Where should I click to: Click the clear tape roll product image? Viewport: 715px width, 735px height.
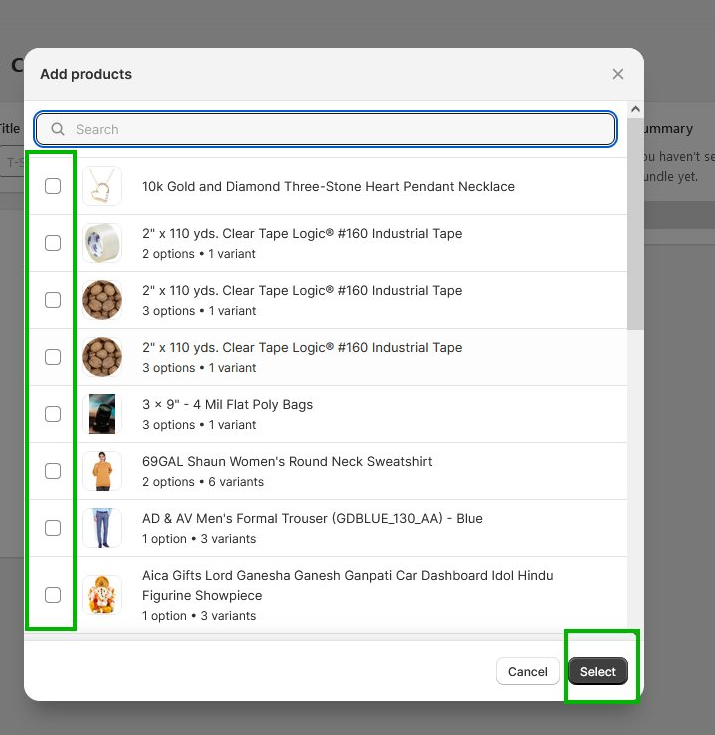click(102, 243)
